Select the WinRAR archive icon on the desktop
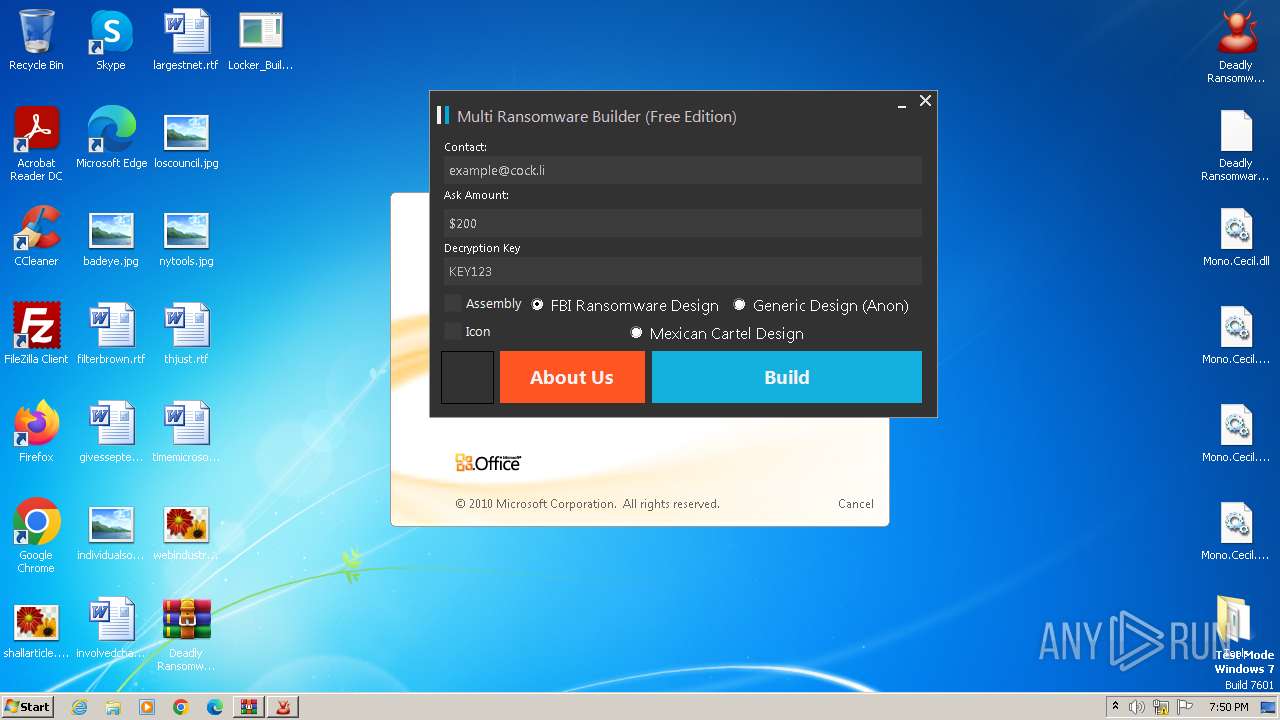 tap(186, 634)
